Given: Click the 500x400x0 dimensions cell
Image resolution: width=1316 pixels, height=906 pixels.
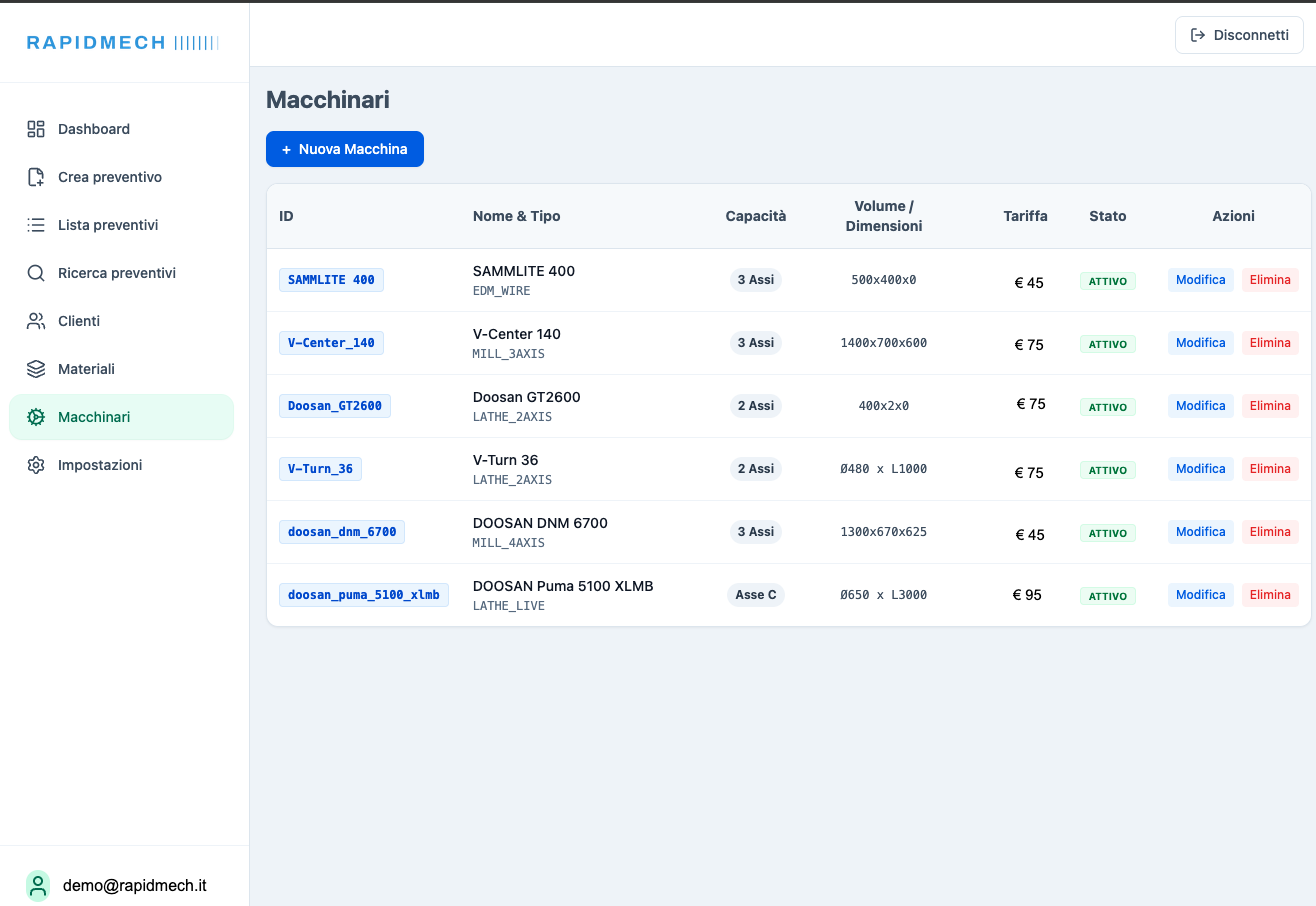Looking at the screenshot, I should [884, 280].
